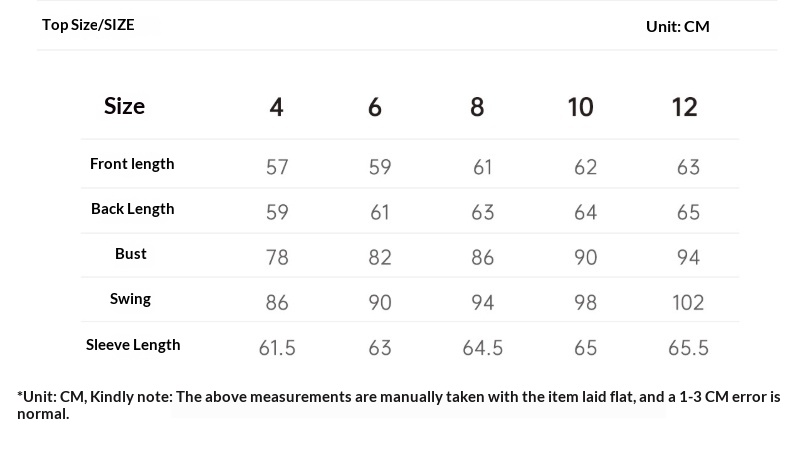
Task: Click the Back Length value 64
Action: tap(585, 212)
